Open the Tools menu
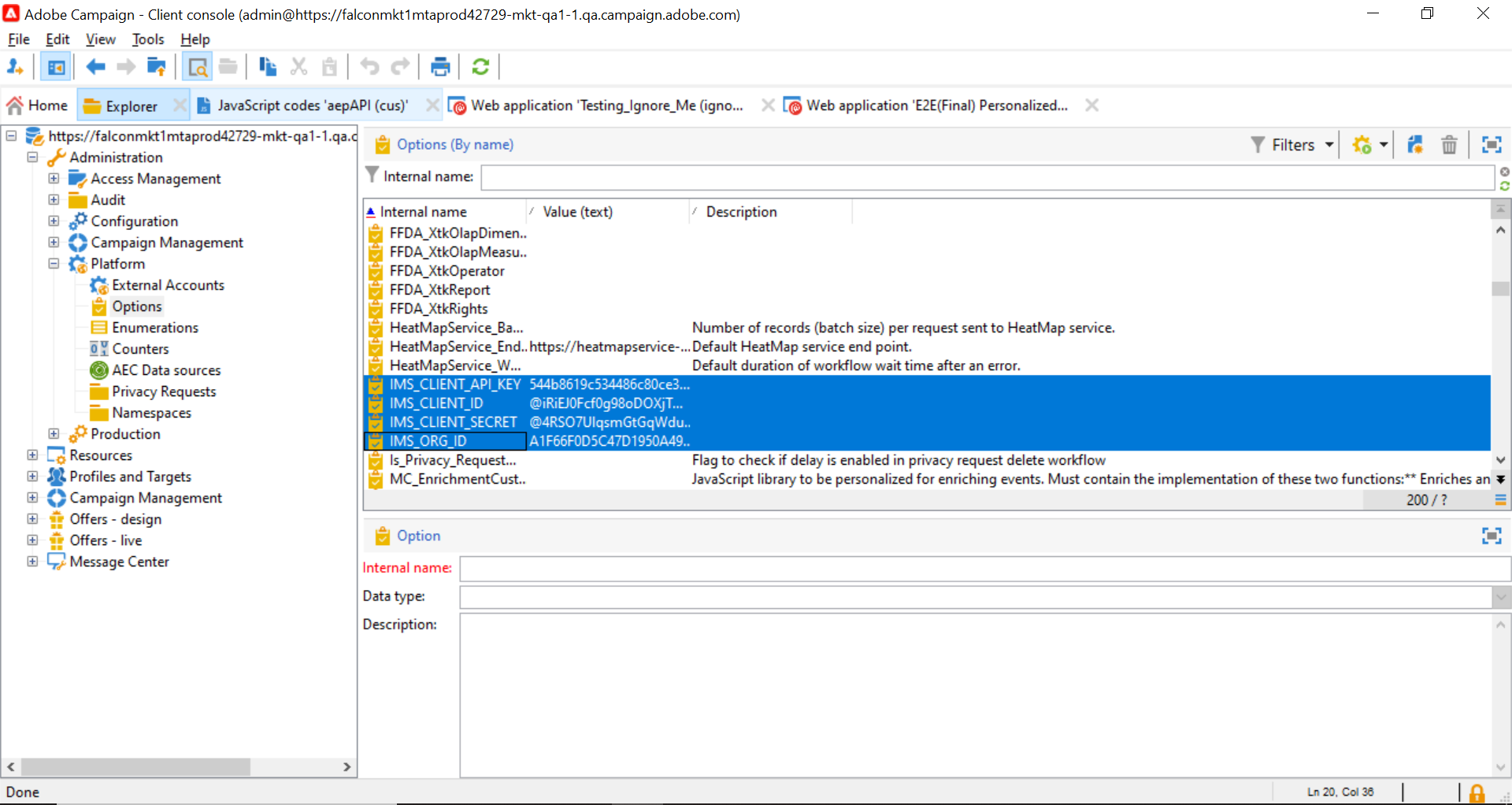The width and height of the screenshot is (1512, 805). [148, 39]
